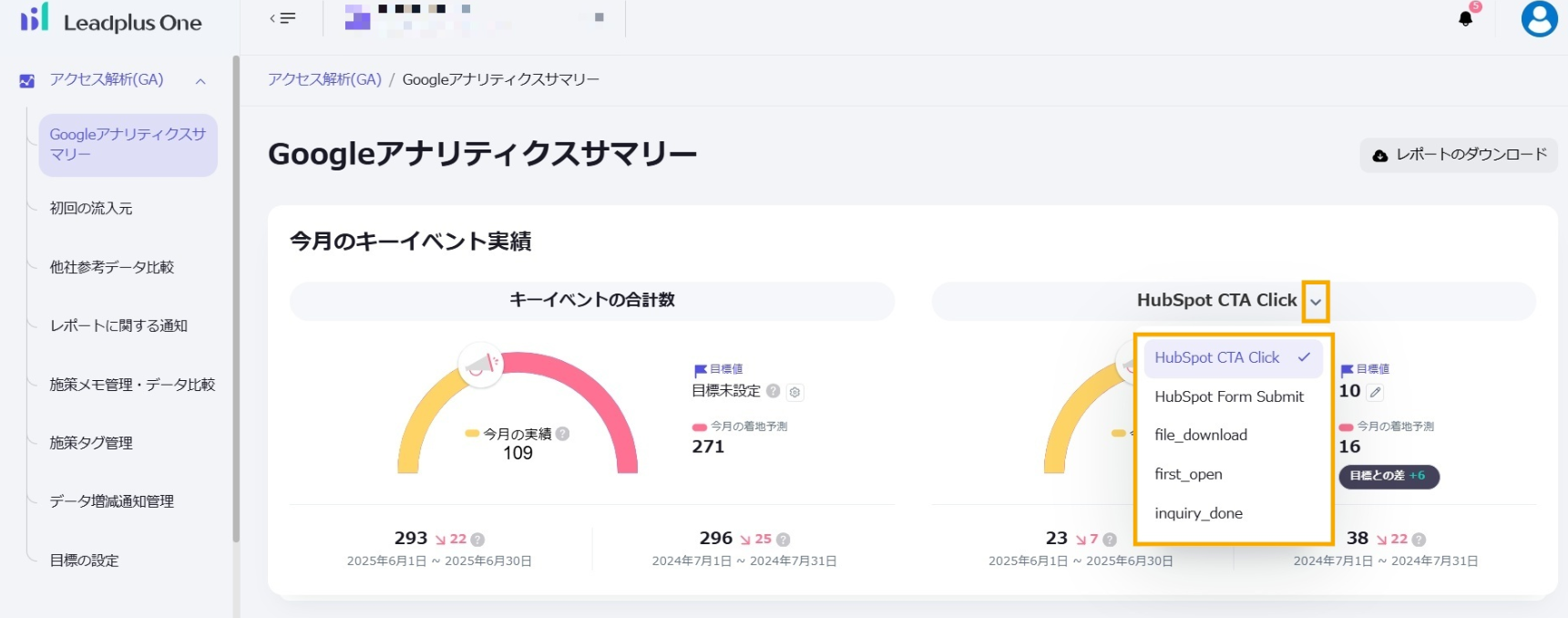Collapse the sidebar with the menu toggle icon
Screen dimensions: 1568x618
coord(283,18)
